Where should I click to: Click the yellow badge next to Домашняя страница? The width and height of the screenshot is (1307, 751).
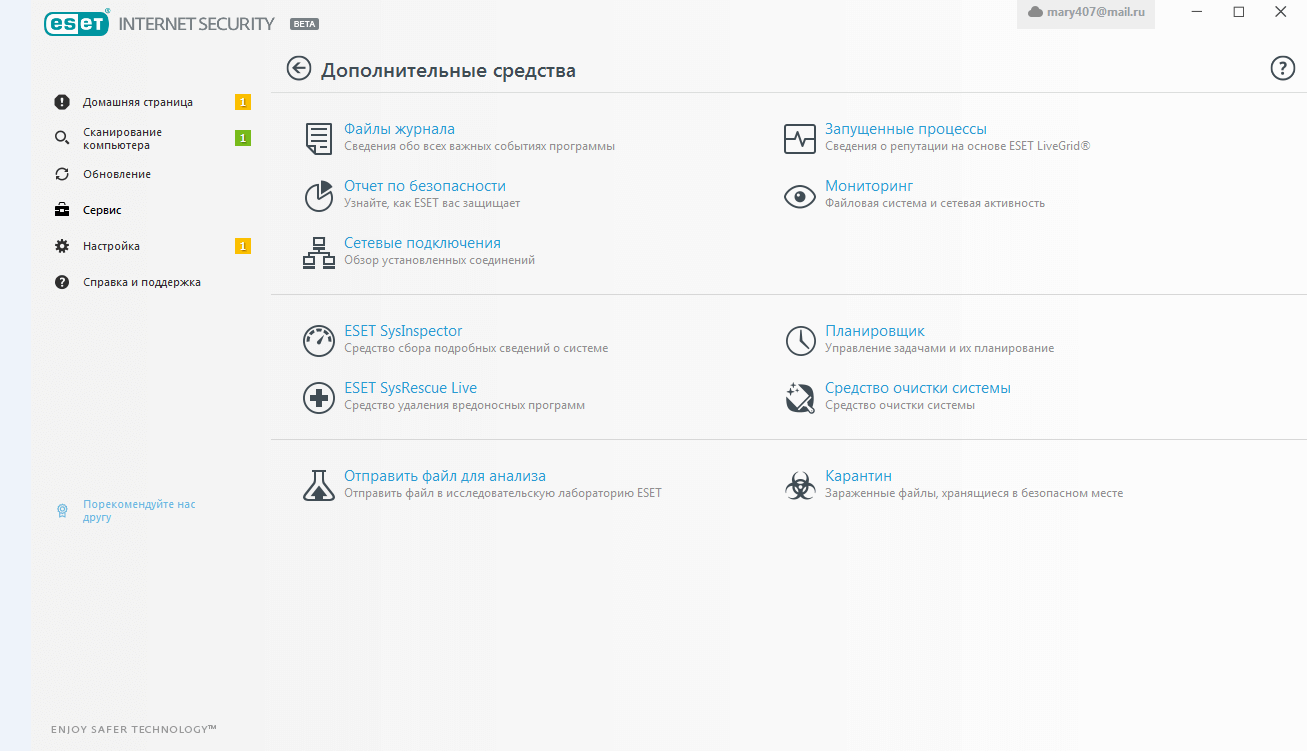(x=243, y=102)
